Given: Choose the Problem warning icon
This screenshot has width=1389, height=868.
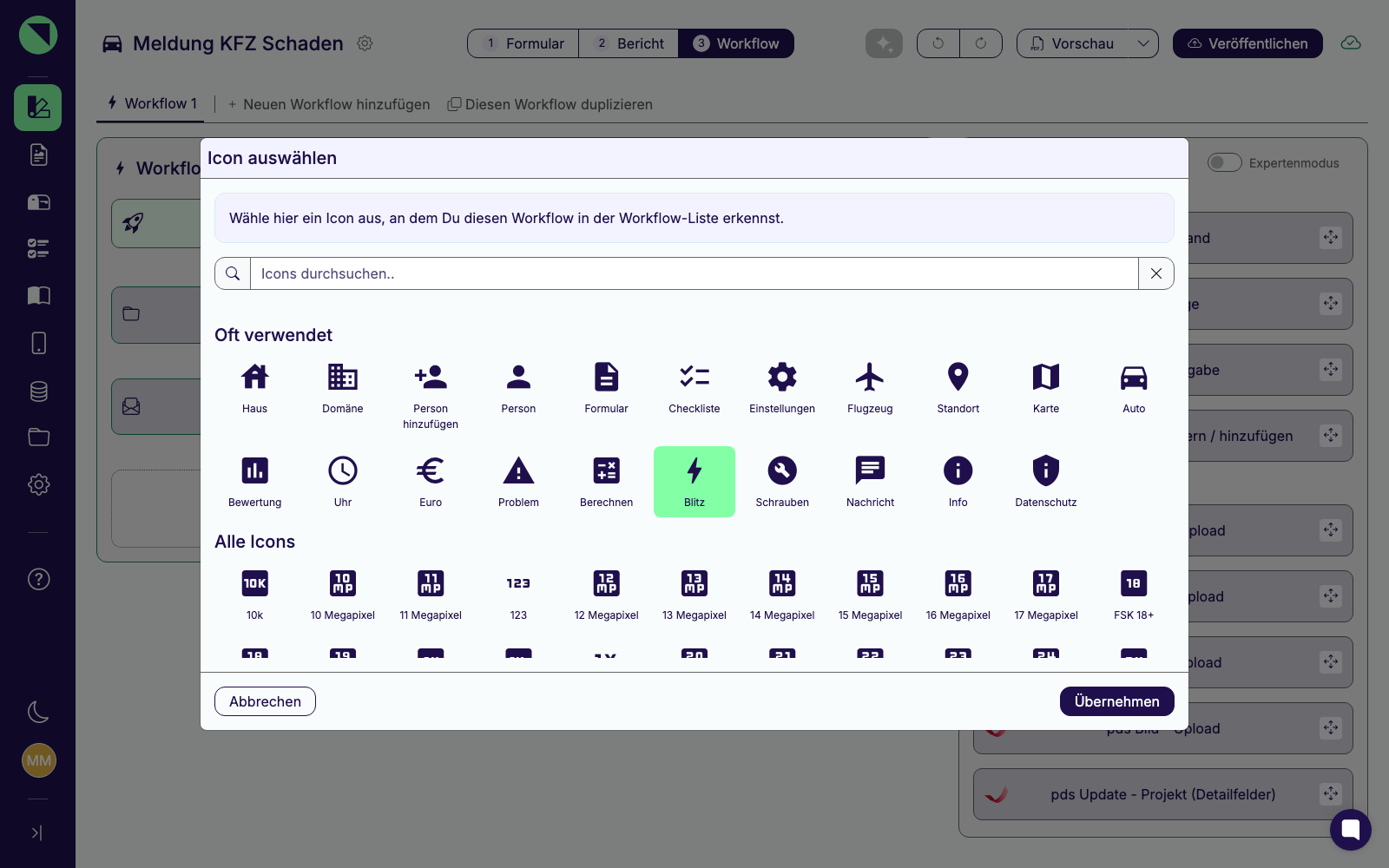Looking at the screenshot, I should pyautogui.click(x=518, y=482).
